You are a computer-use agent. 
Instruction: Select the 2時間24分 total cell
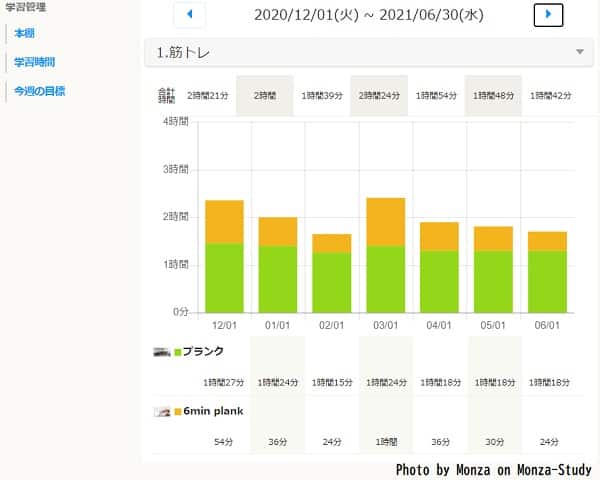(379, 96)
